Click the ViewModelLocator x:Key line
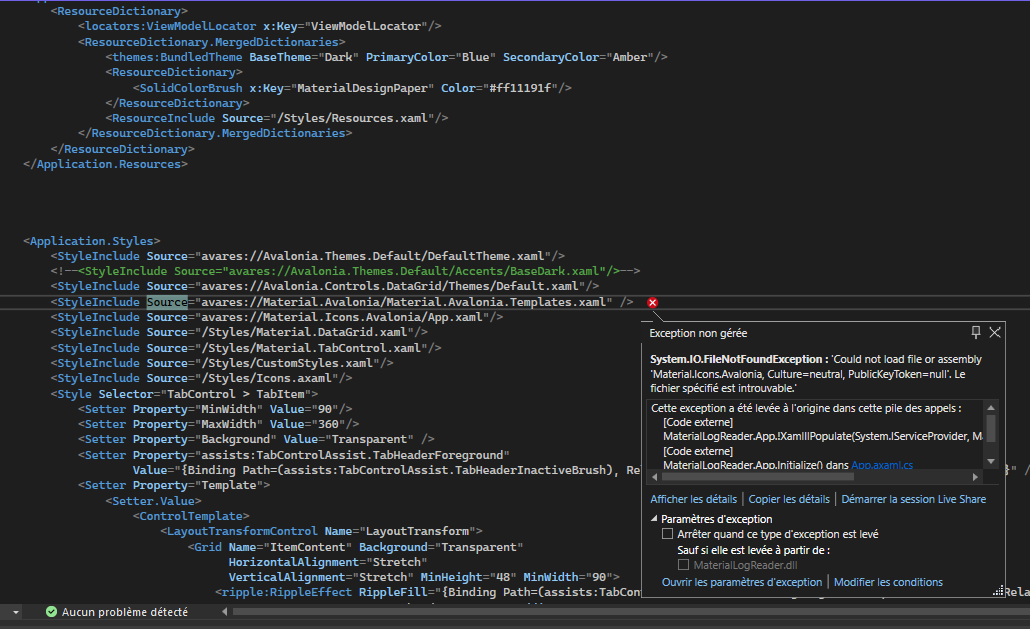 coord(259,26)
